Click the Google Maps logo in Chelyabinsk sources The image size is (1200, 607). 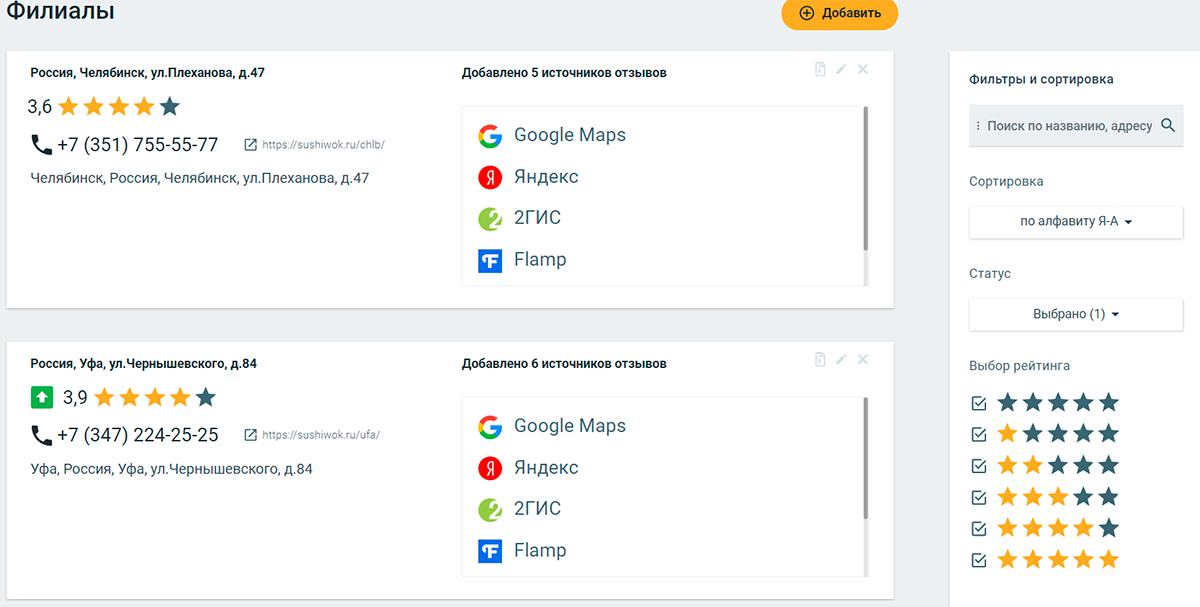click(x=489, y=136)
